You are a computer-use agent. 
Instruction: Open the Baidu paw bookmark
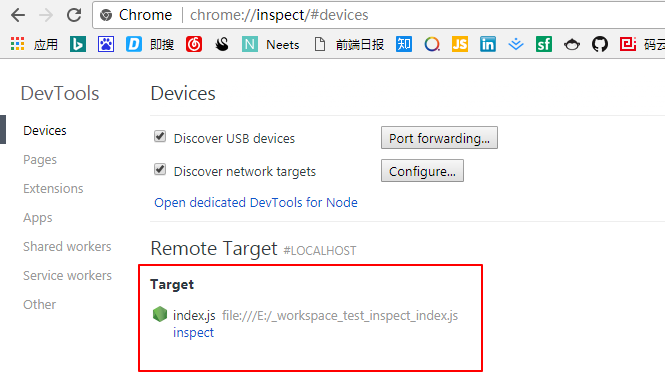coord(106,44)
